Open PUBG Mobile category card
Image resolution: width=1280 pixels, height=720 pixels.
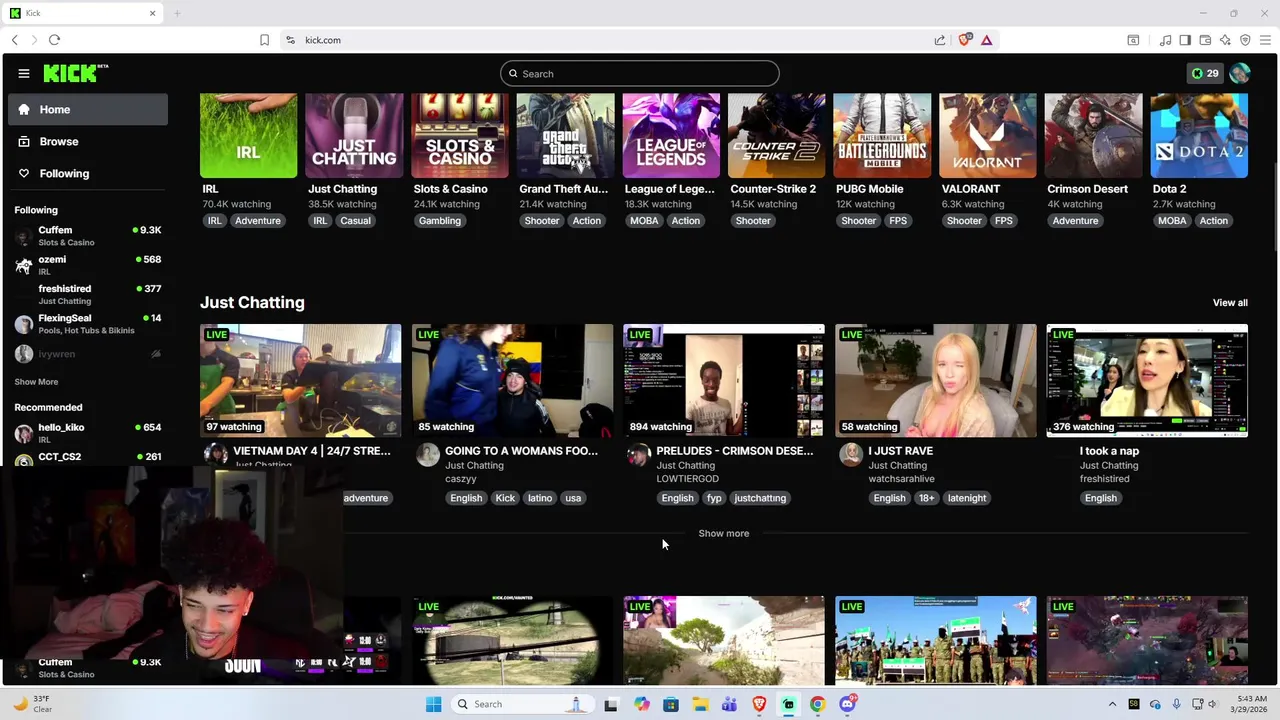coord(882,135)
